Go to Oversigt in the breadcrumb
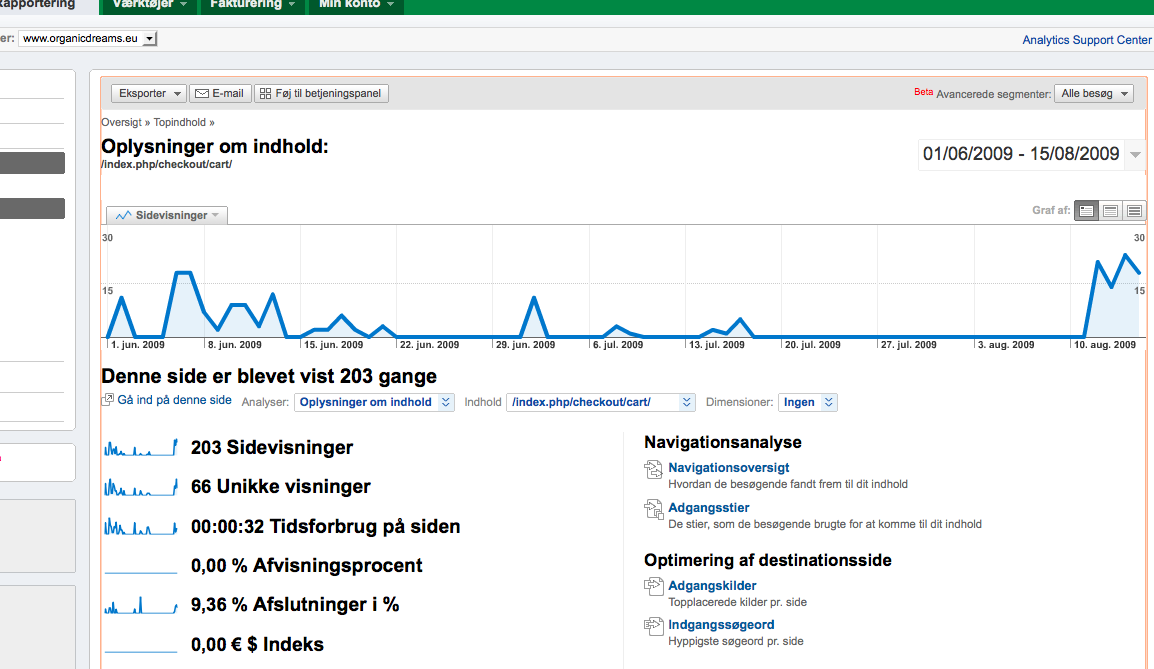The width and height of the screenshot is (1154, 669). (121, 122)
